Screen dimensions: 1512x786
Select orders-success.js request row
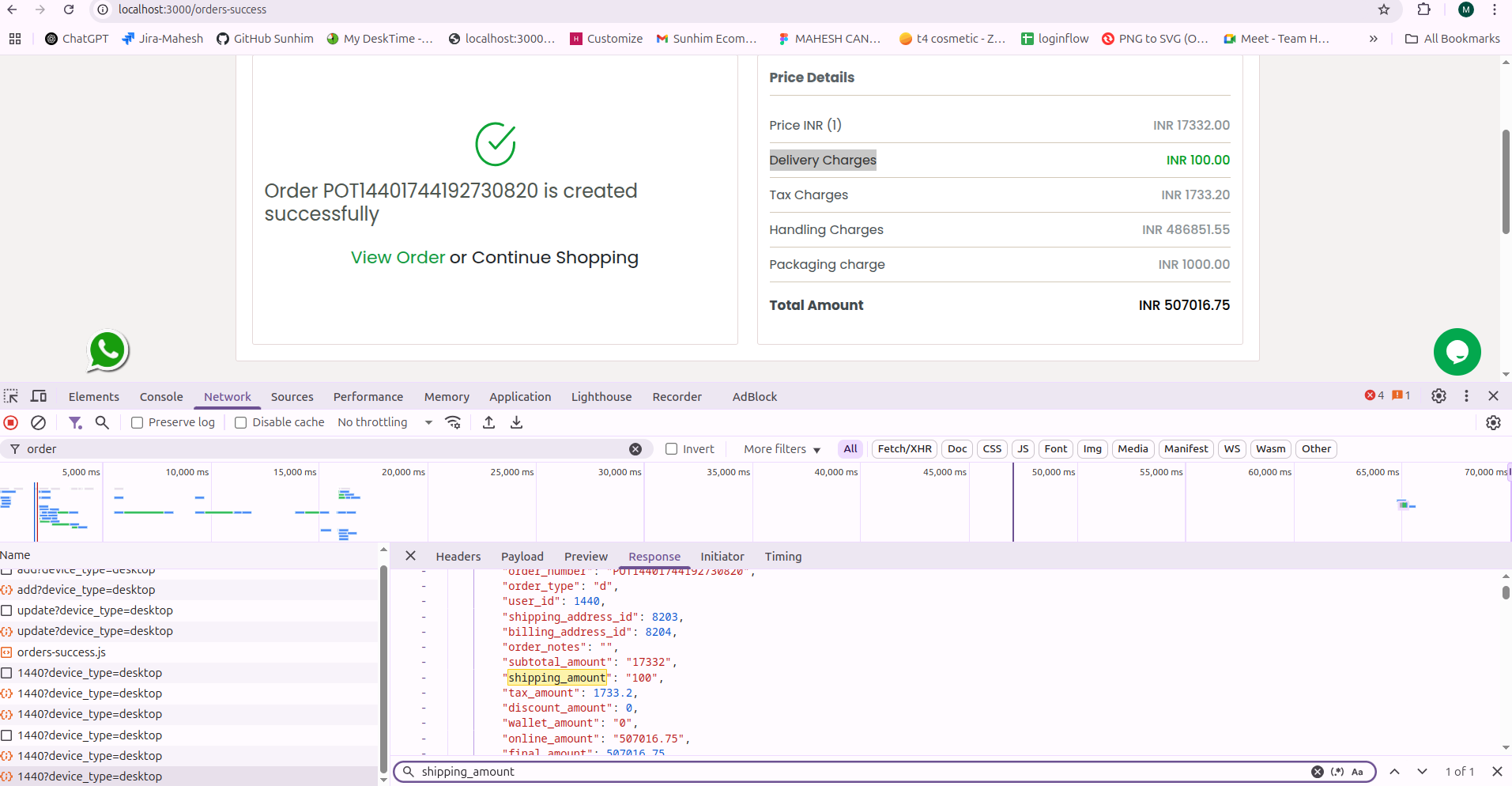click(190, 652)
